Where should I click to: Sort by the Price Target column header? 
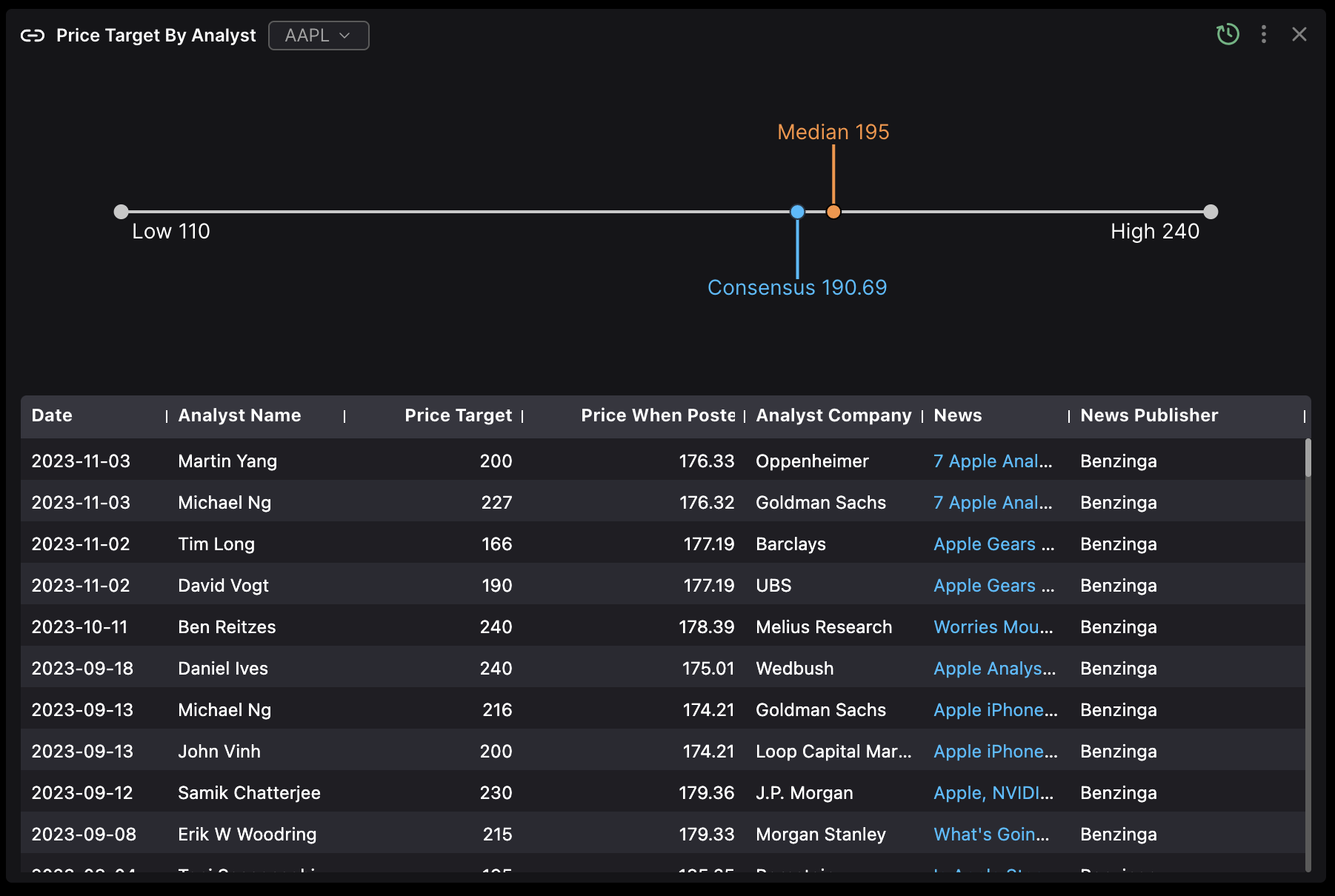click(x=458, y=415)
